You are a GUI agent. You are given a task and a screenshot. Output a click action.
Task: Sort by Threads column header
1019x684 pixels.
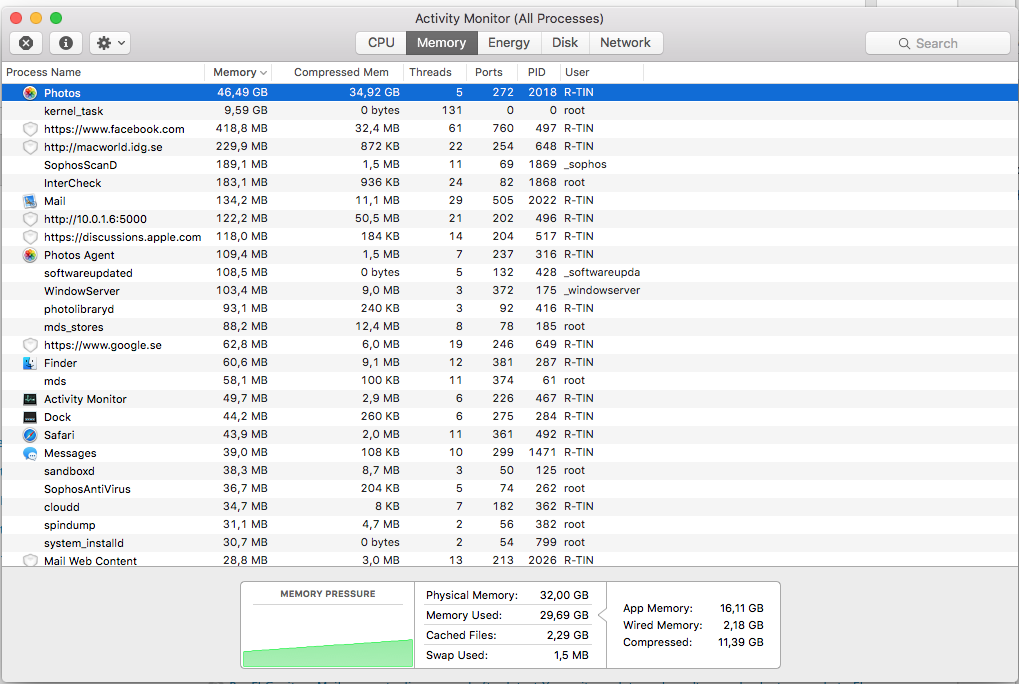tap(430, 72)
